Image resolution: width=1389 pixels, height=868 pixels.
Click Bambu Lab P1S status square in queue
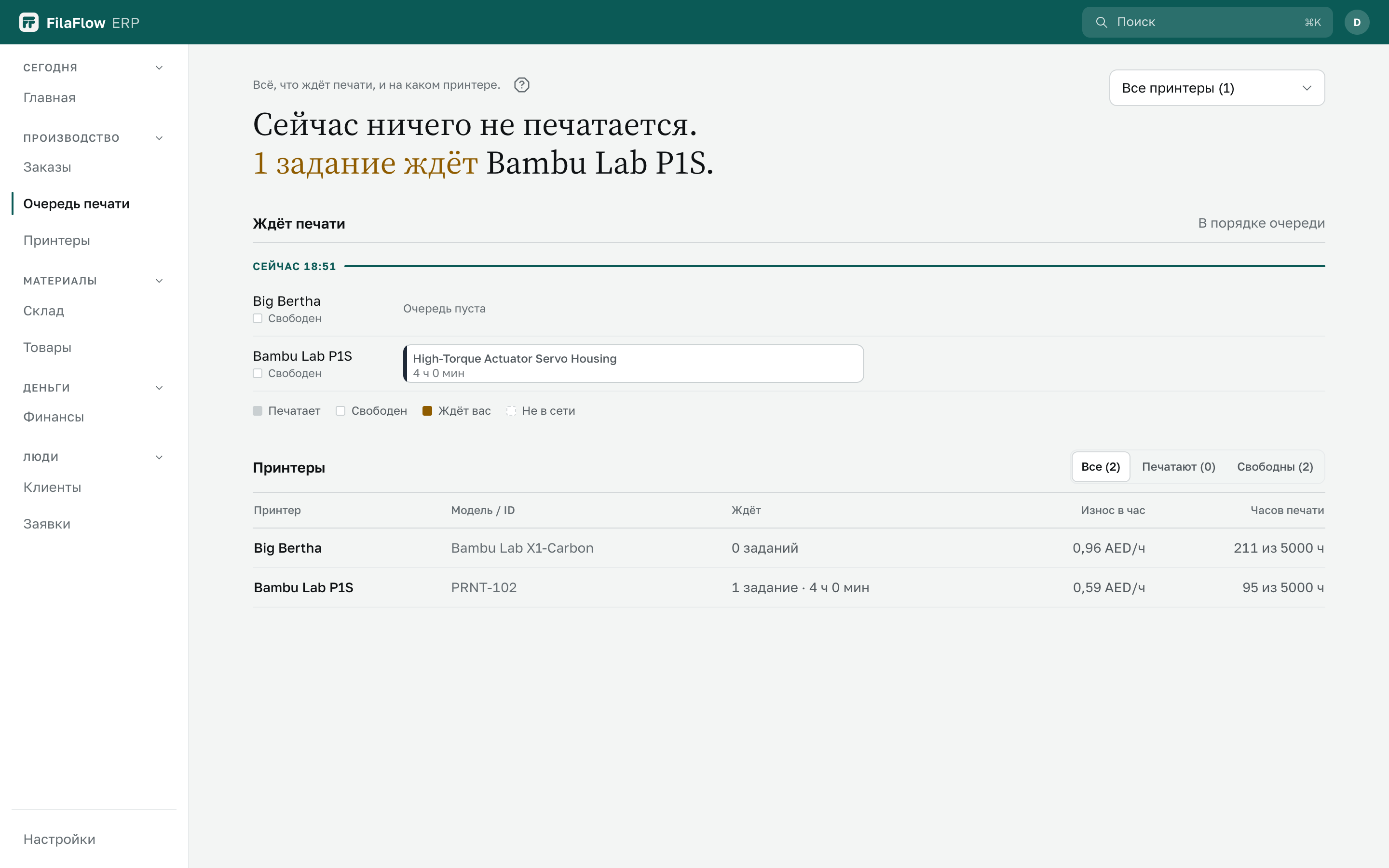click(258, 374)
